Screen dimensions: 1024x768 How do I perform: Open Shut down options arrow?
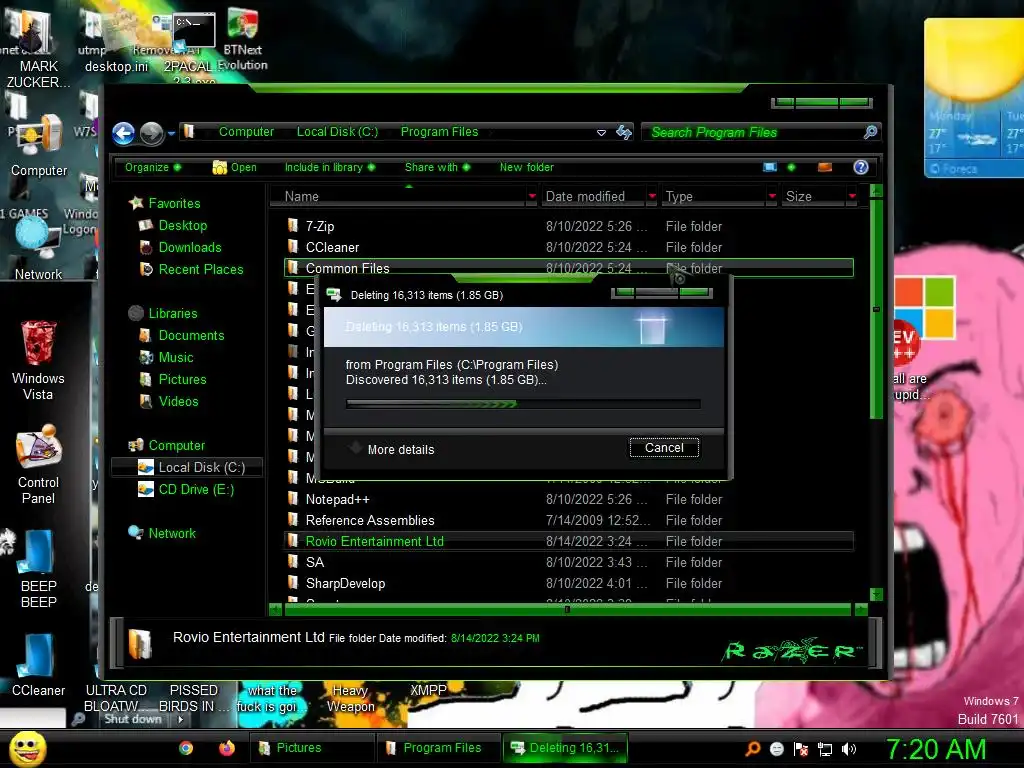181,719
